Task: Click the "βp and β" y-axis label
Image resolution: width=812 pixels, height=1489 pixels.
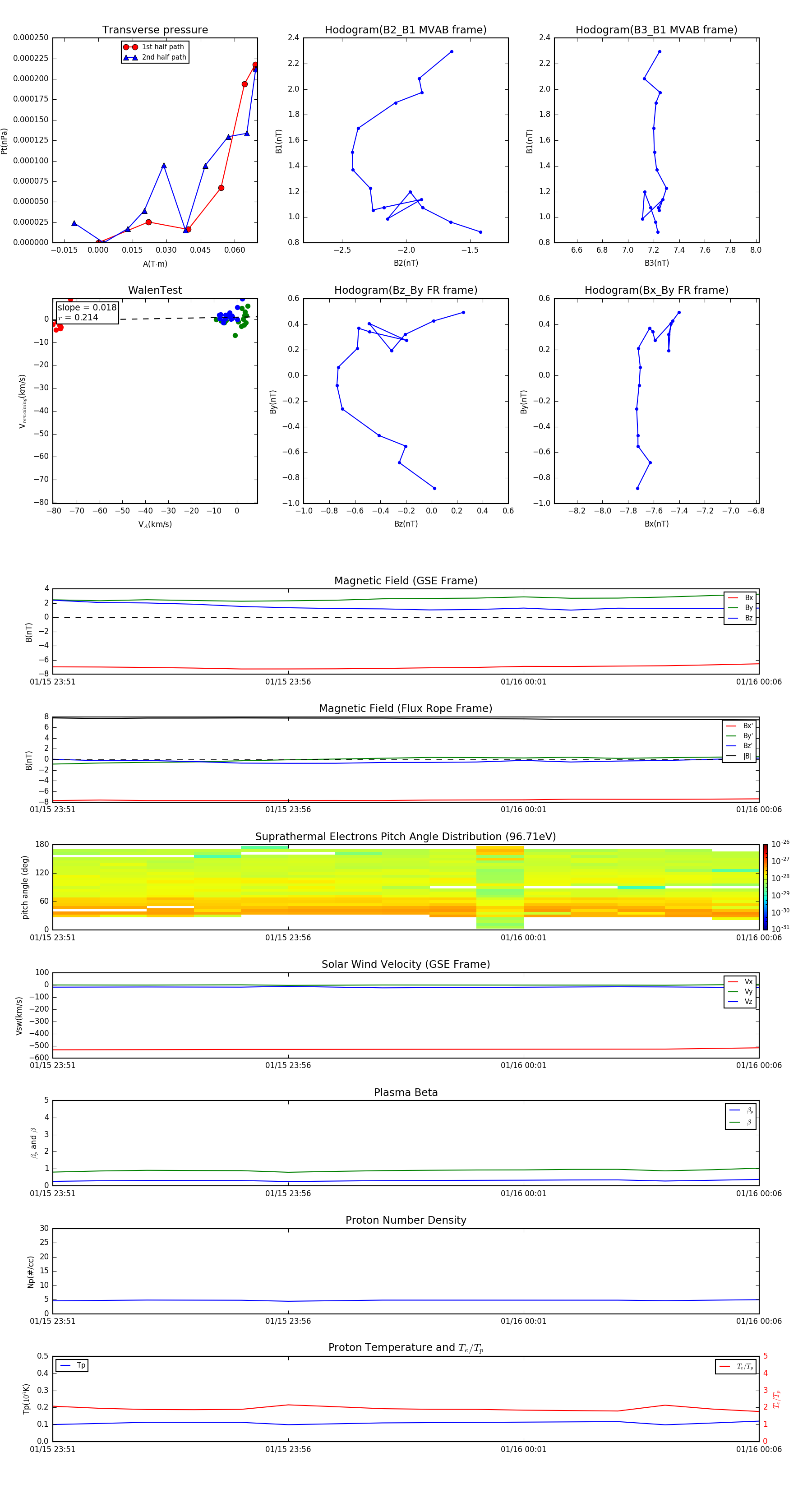Action: (34, 1143)
